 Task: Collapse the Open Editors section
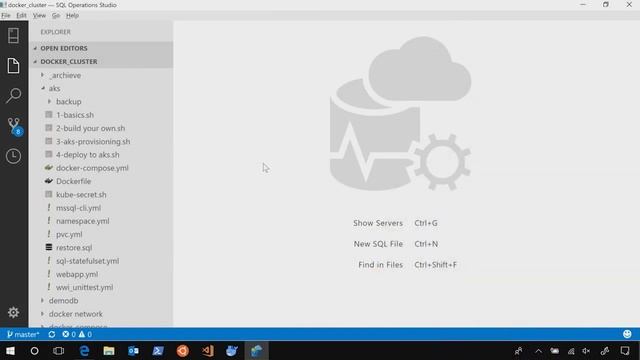(x=101, y=48)
